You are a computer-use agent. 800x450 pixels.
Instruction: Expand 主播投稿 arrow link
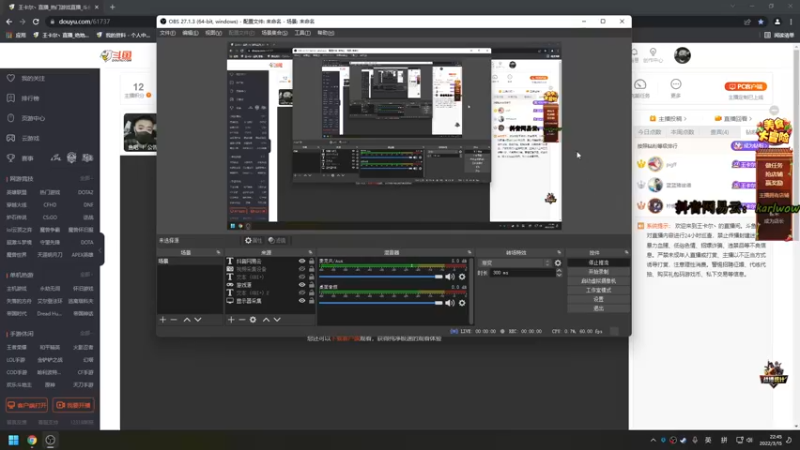668,118
